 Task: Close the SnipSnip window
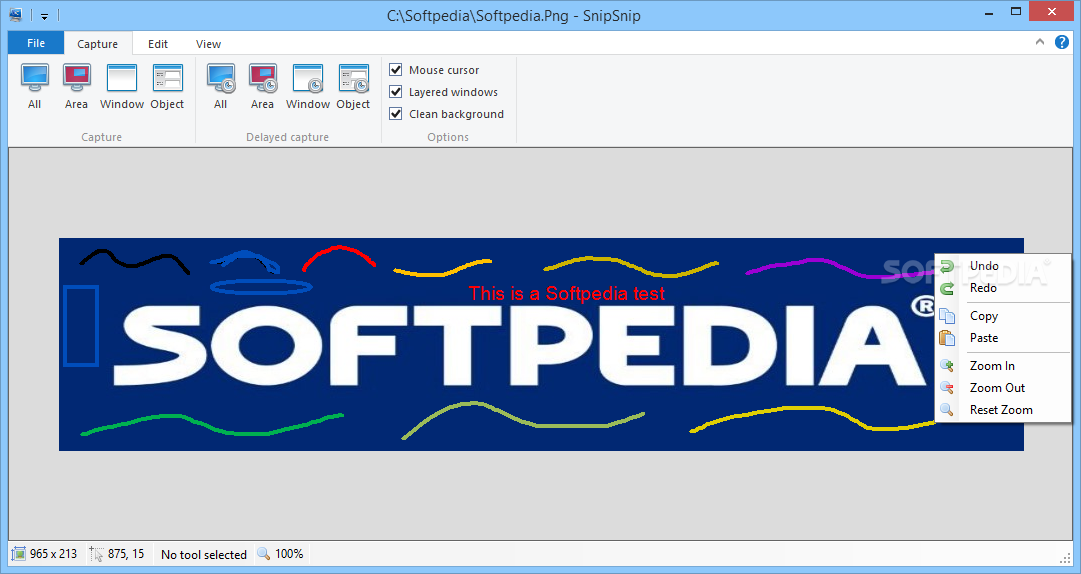[x=1052, y=12]
